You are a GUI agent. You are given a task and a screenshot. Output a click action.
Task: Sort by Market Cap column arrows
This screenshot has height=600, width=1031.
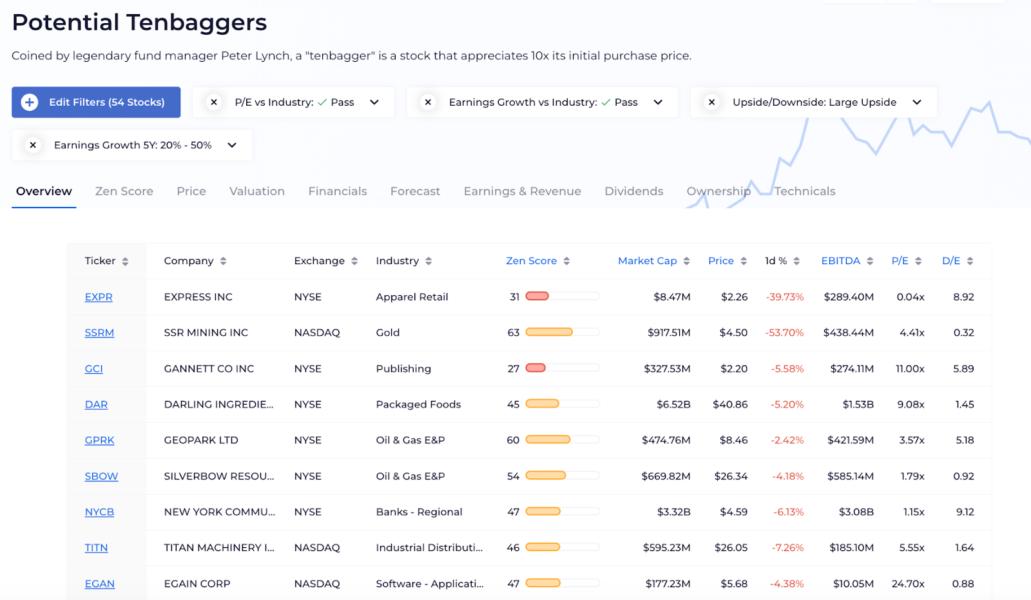pos(686,262)
